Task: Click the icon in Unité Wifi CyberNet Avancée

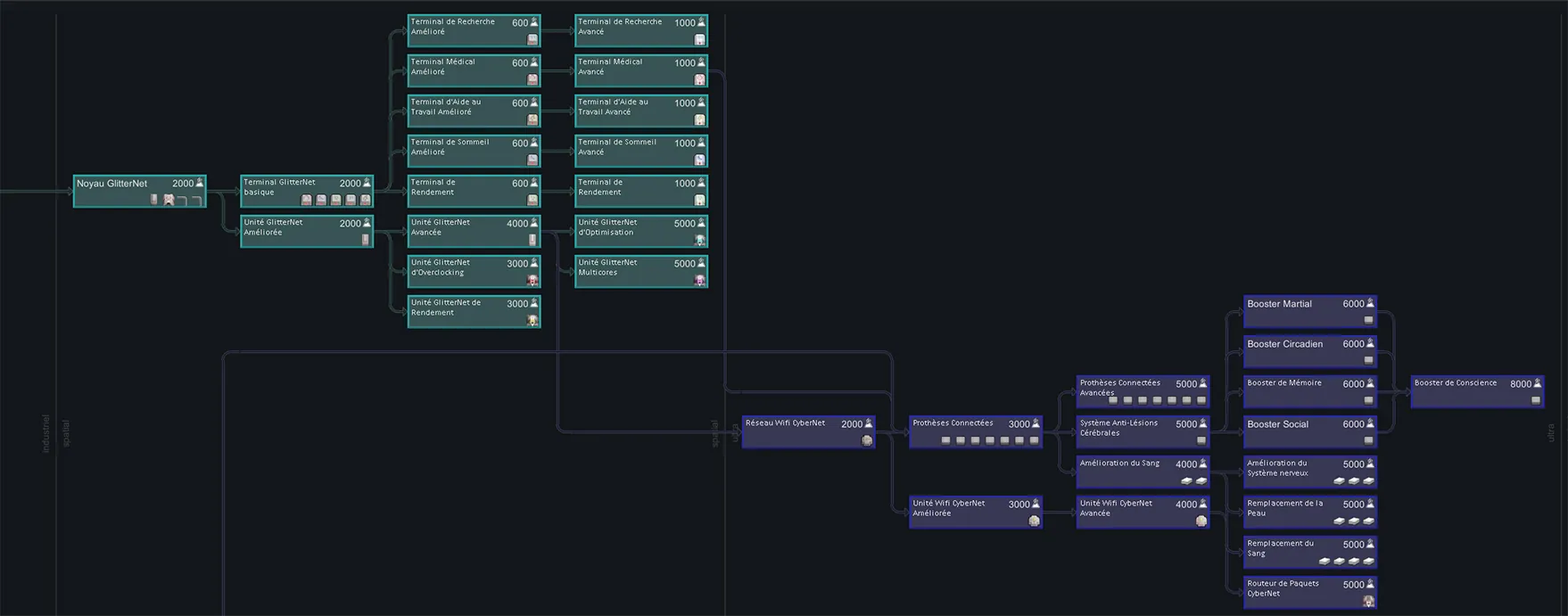Action: [1201, 521]
